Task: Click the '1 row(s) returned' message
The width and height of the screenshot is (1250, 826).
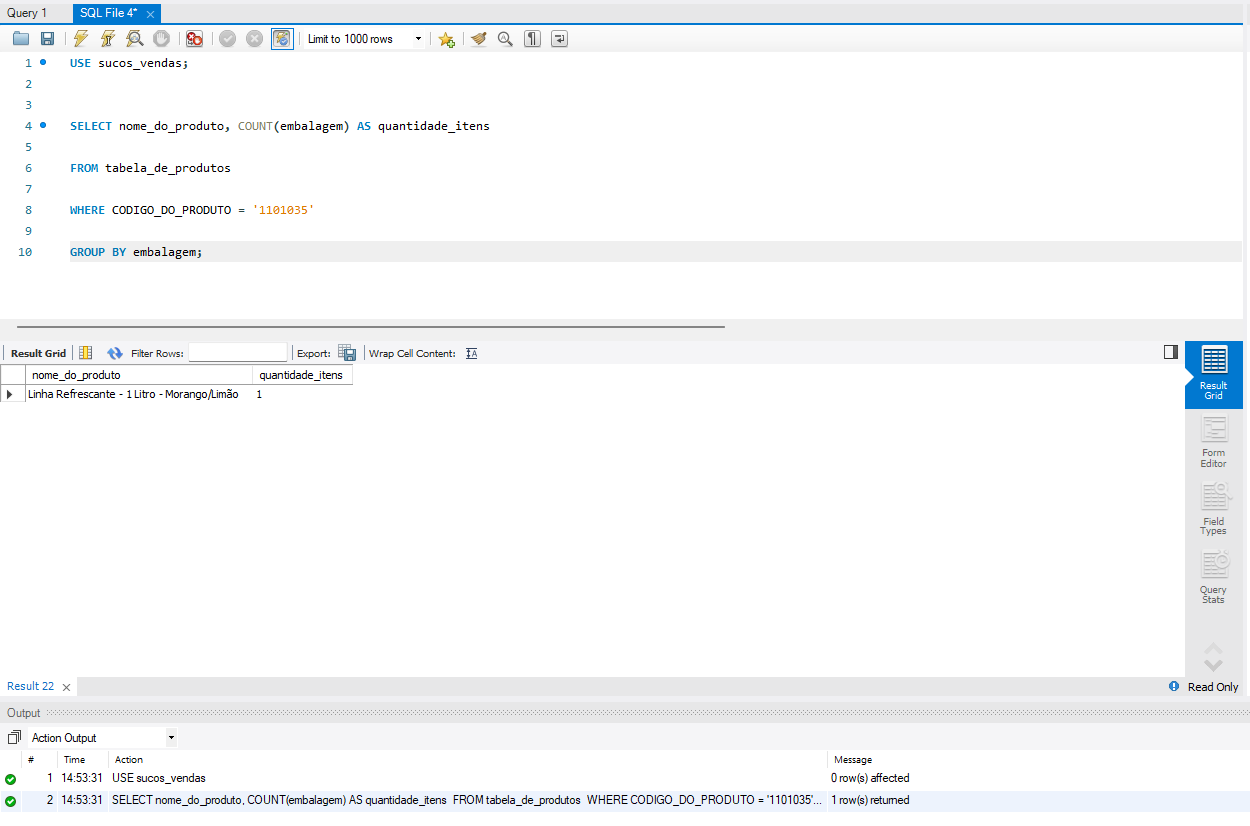Action: click(x=870, y=801)
